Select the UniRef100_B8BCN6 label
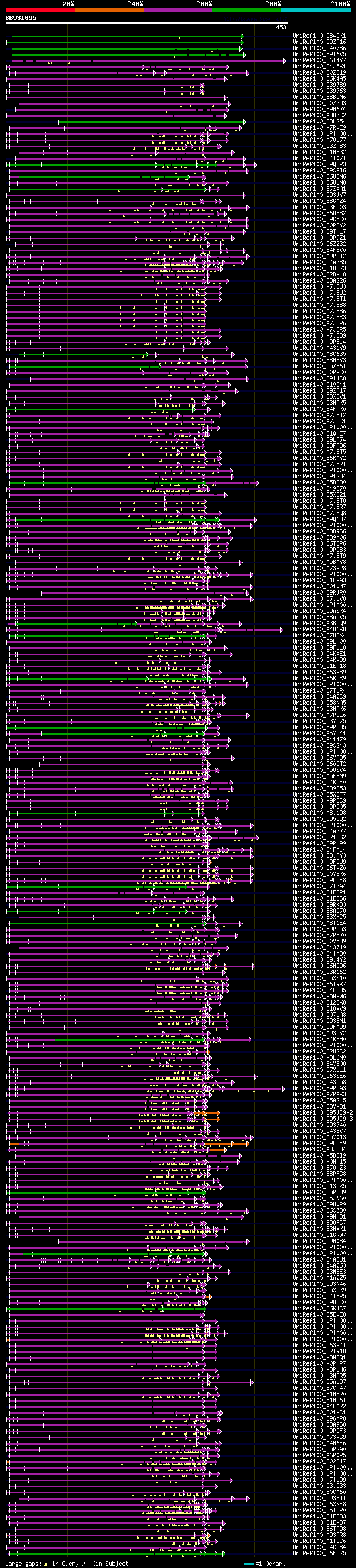This screenshot has height=1568, width=356. pos(319,97)
